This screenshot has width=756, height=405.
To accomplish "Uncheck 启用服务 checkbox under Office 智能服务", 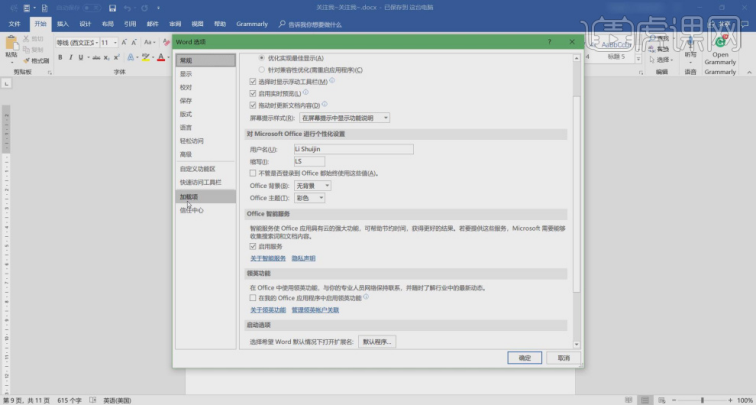I will point(253,246).
